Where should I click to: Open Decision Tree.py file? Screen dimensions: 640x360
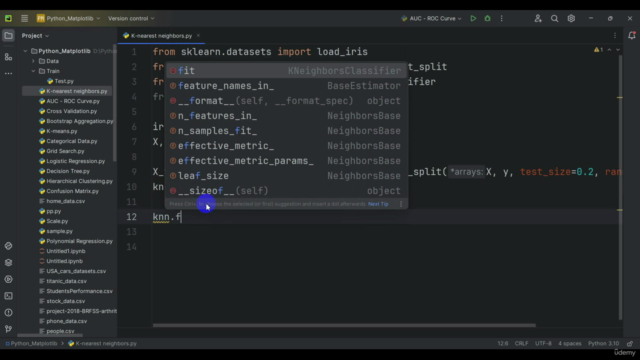(x=64, y=171)
